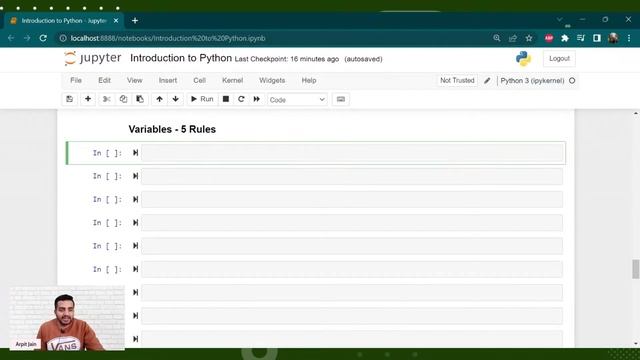This screenshot has width=640, height=360.
Task: Open the Help menu
Action: point(309,80)
